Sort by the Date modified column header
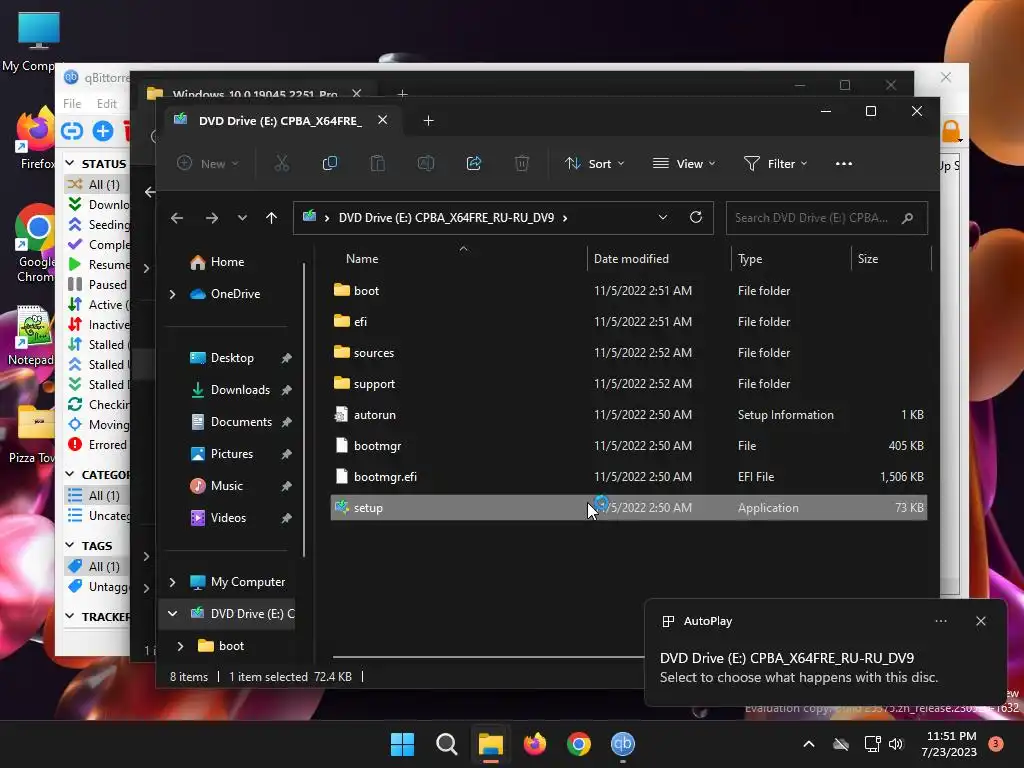The image size is (1024, 768). [631, 259]
